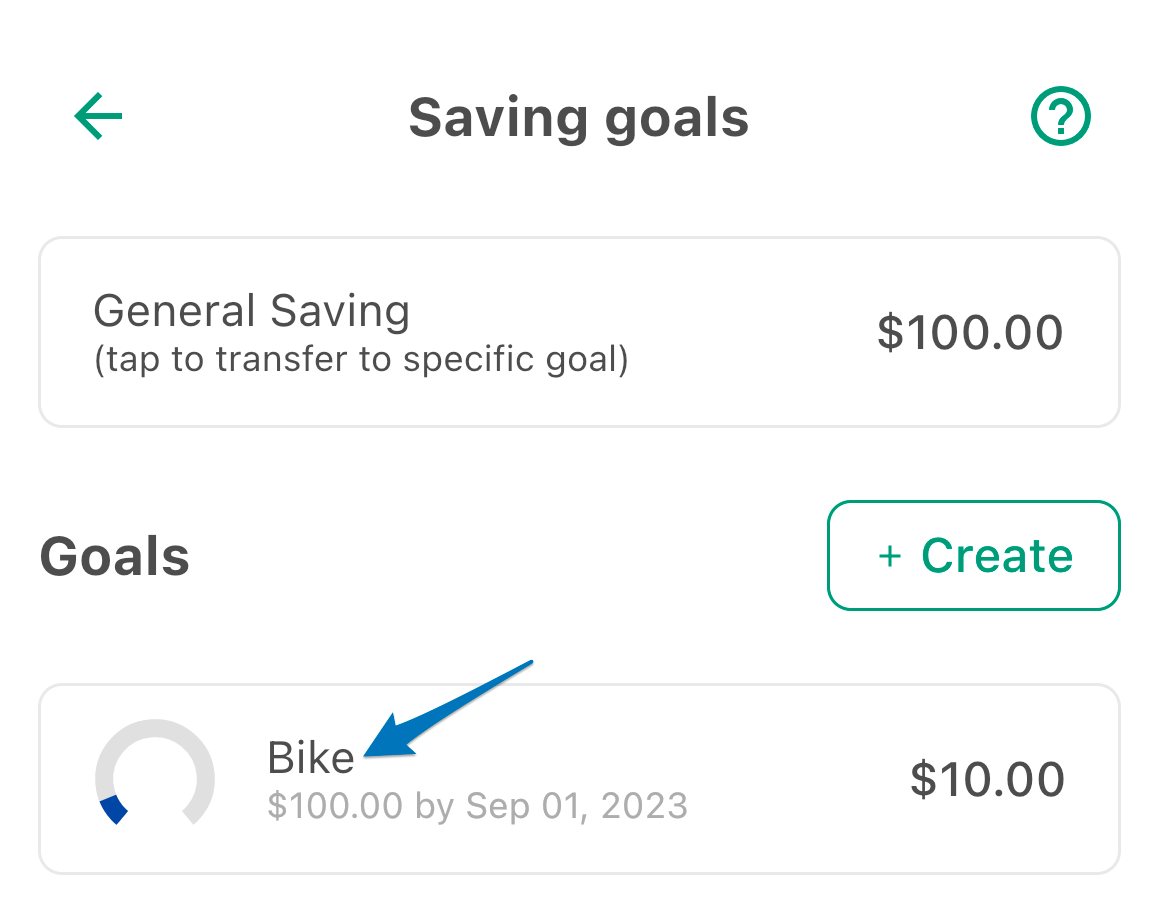The width and height of the screenshot is (1163, 916).
Task: Click the General Saving label text
Action: pyautogui.click(x=251, y=311)
